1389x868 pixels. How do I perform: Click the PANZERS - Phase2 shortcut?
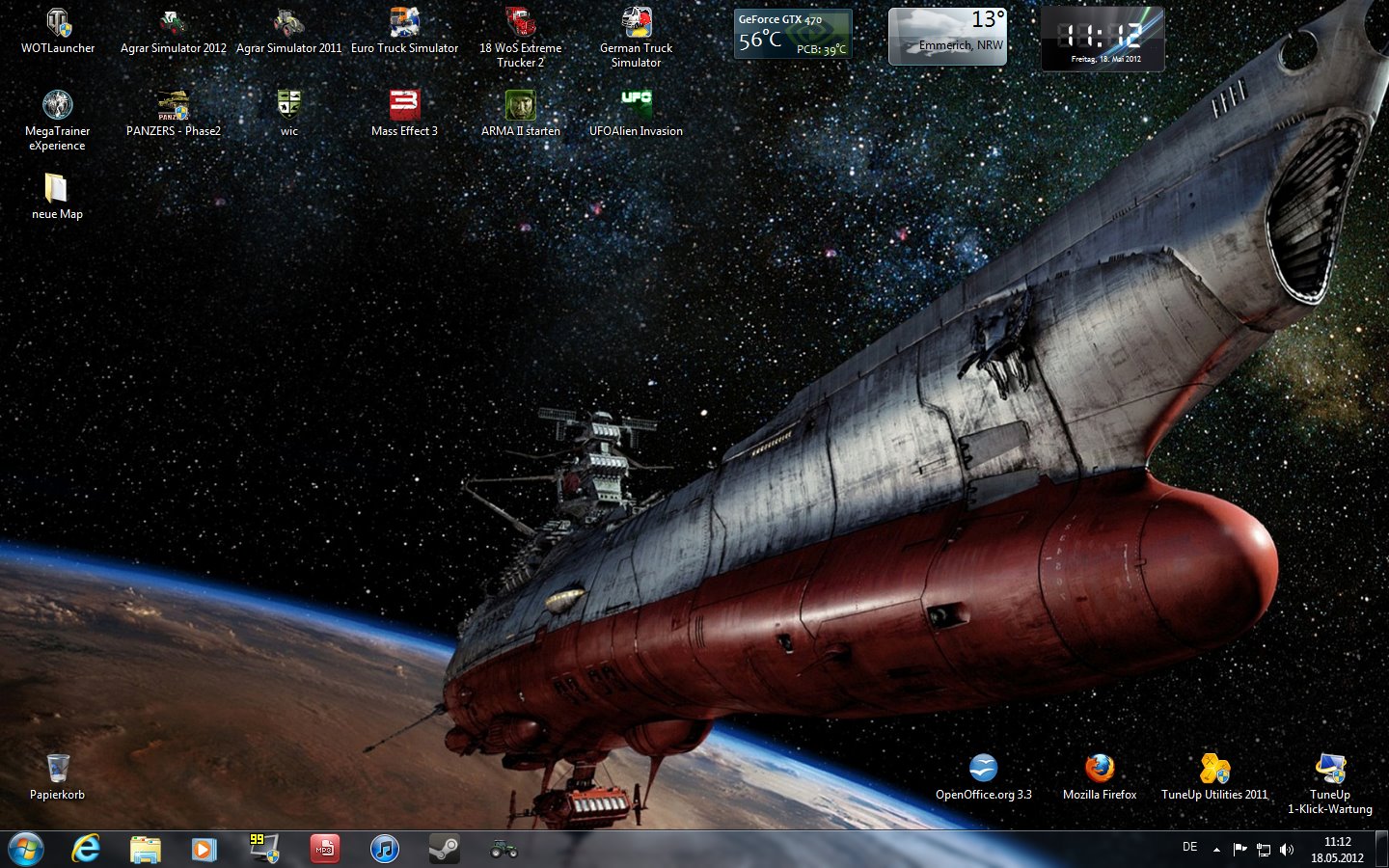174,105
